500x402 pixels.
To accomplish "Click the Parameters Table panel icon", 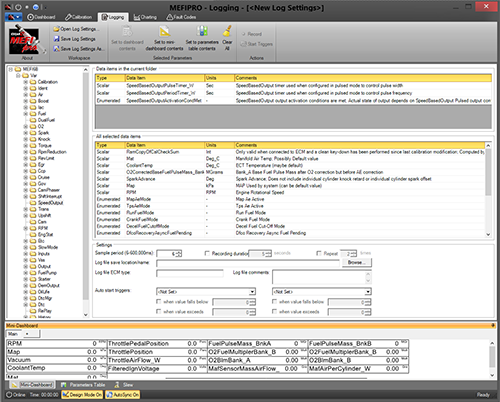I will click(x=63, y=385).
